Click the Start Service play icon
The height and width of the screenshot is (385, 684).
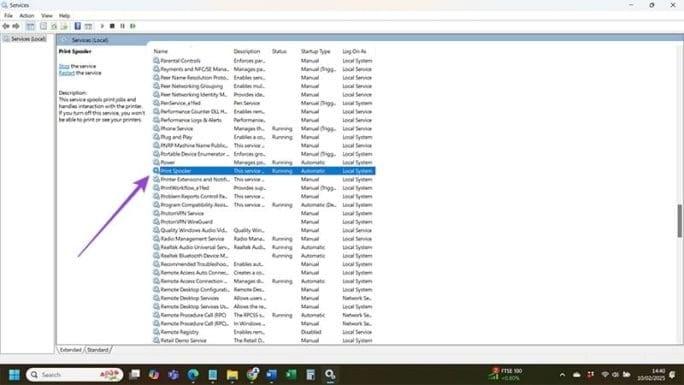(x=102, y=26)
